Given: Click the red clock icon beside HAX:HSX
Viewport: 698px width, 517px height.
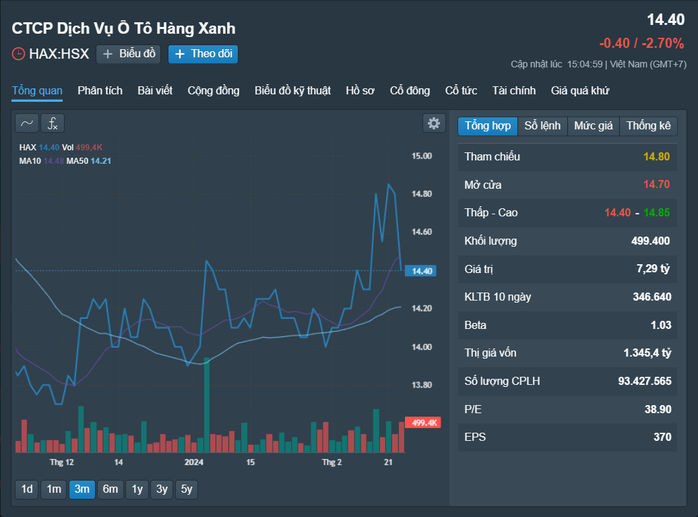Looking at the screenshot, I should [18, 54].
